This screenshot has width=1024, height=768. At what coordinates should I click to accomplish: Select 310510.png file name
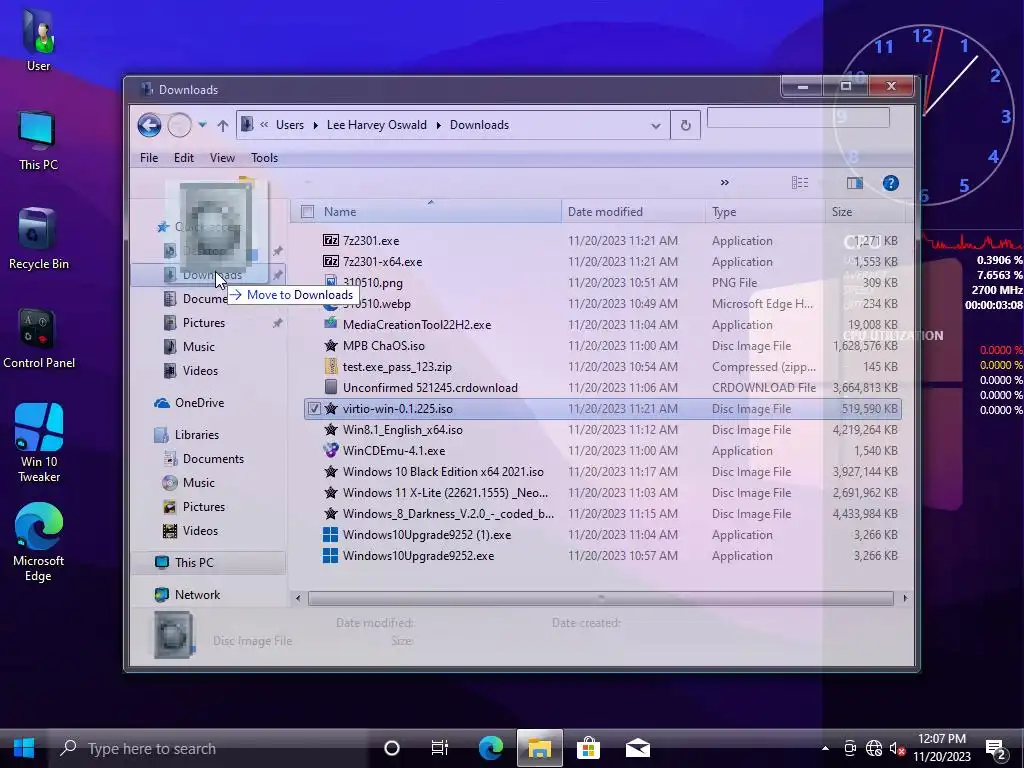(373, 283)
